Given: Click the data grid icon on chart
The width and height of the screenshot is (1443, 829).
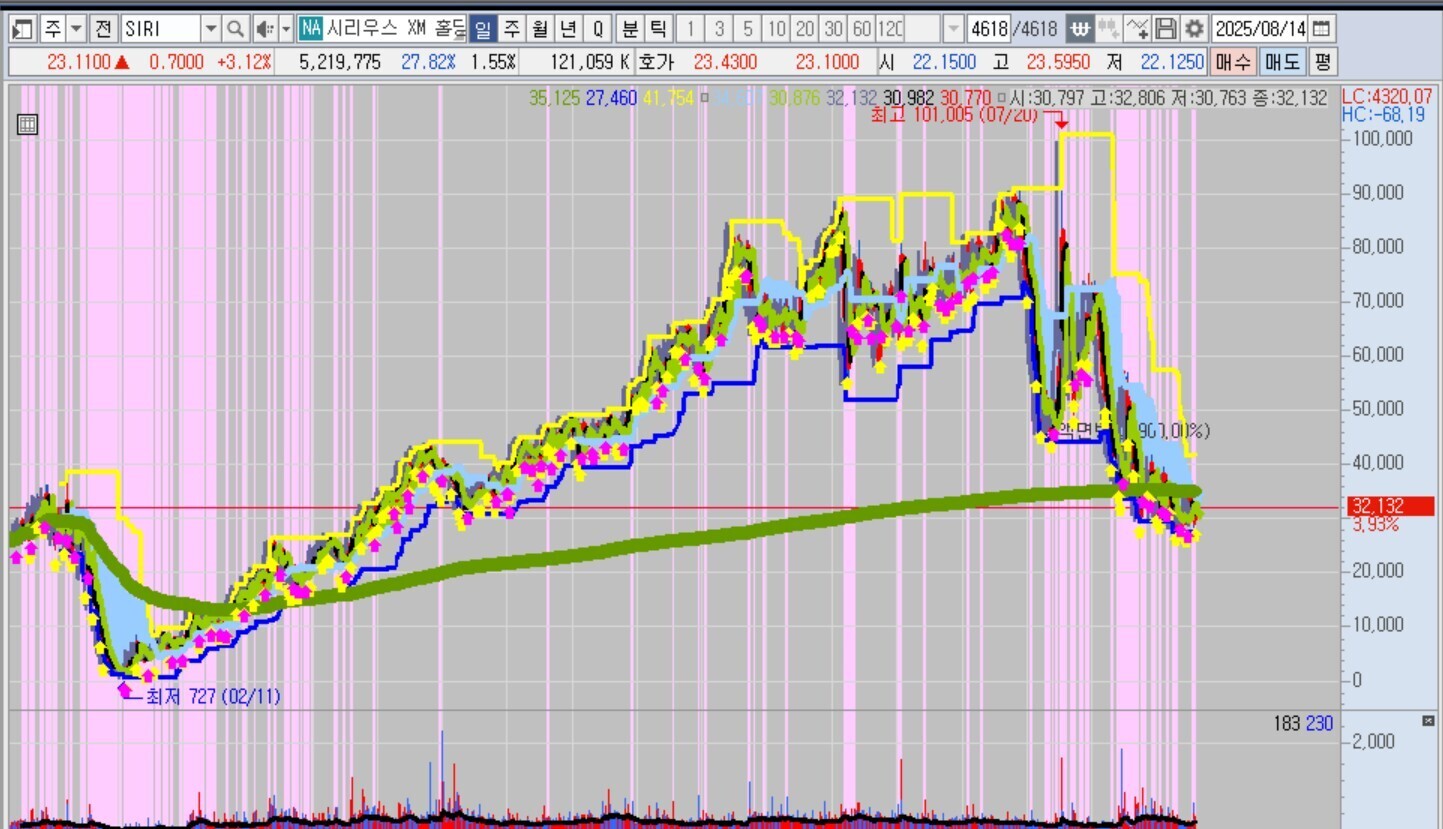Looking at the screenshot, I should point(28,125).
